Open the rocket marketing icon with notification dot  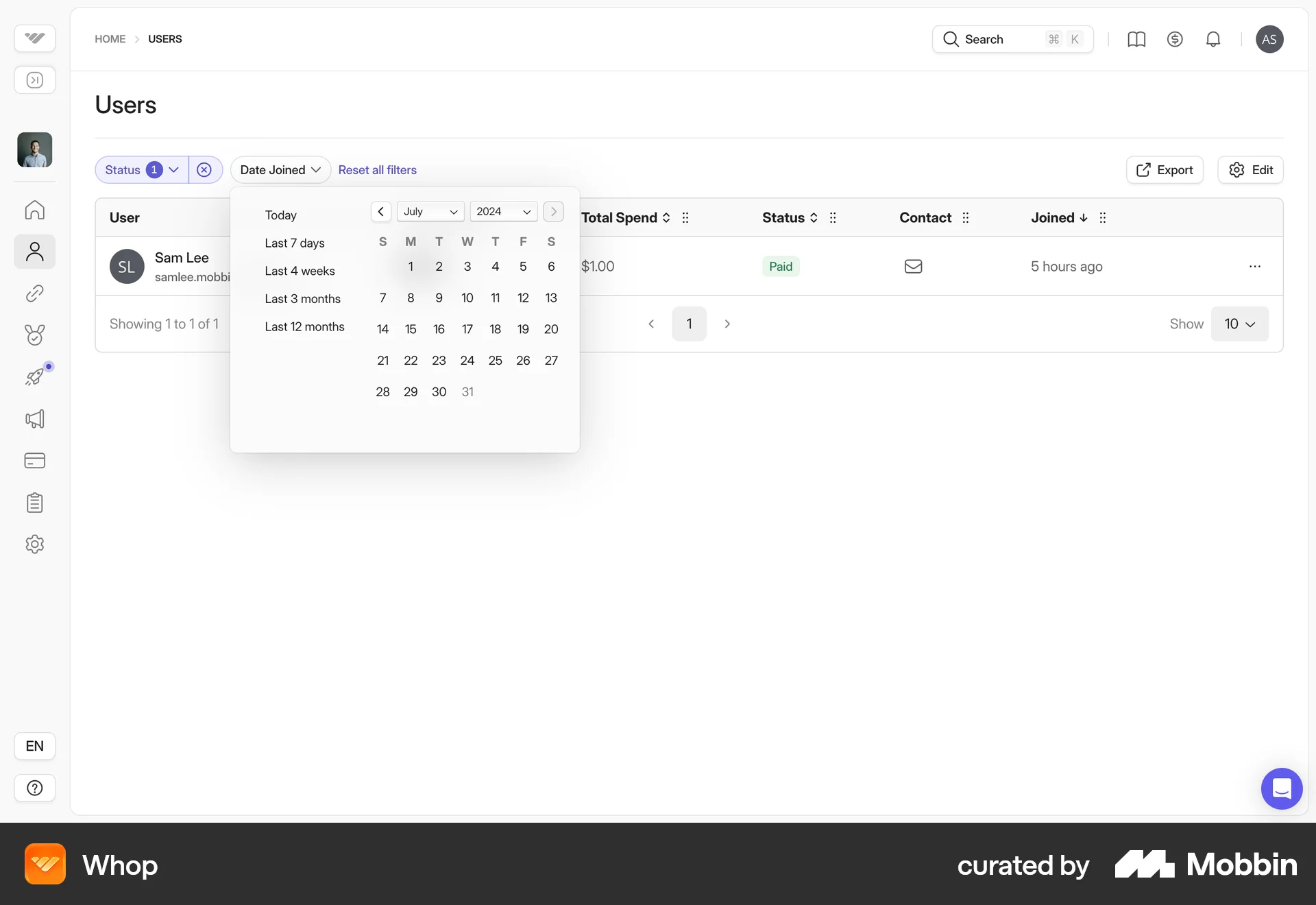click(x=34, y=376)
